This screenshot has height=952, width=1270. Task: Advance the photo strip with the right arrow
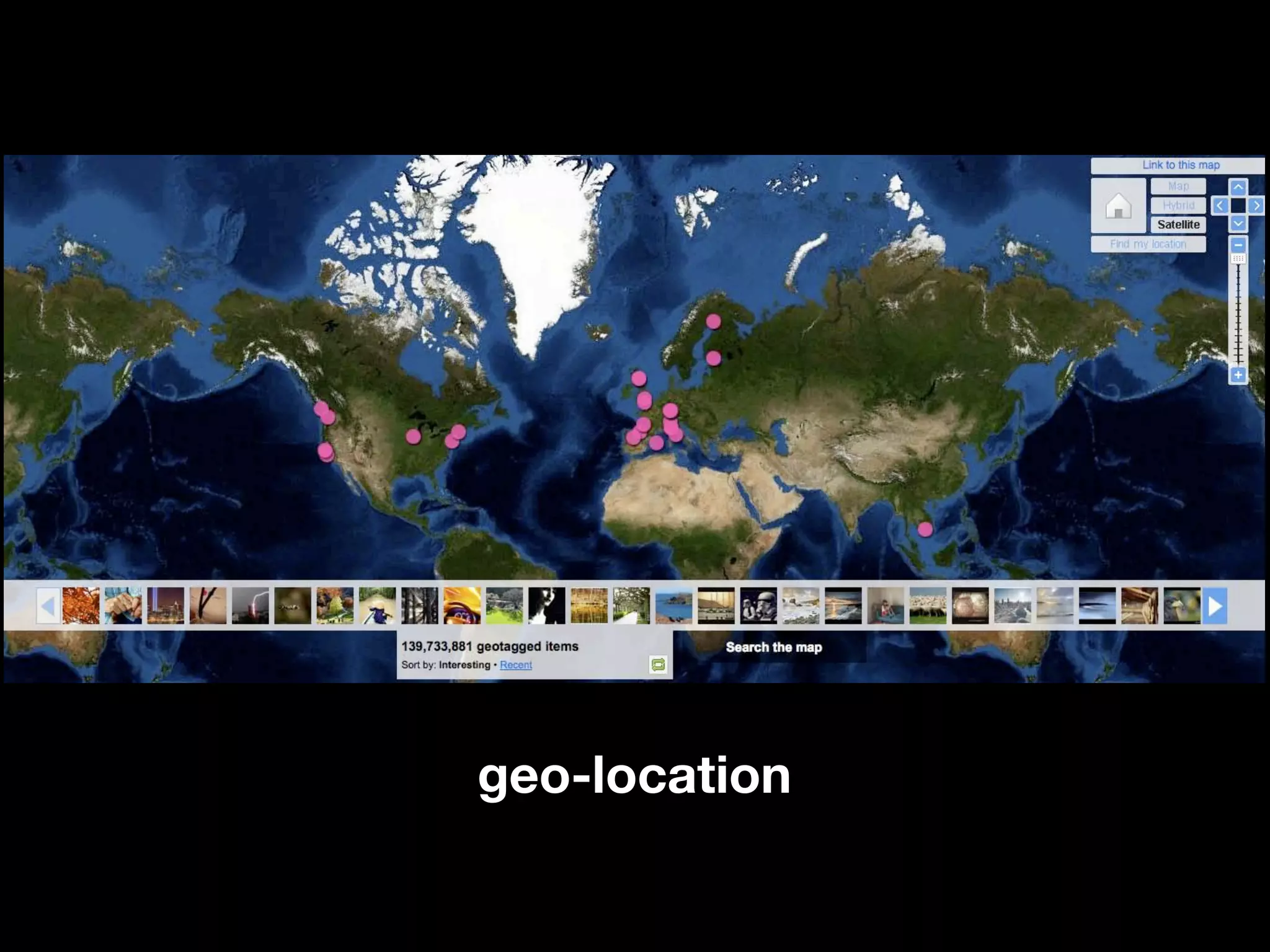[x=1215, y=606]
